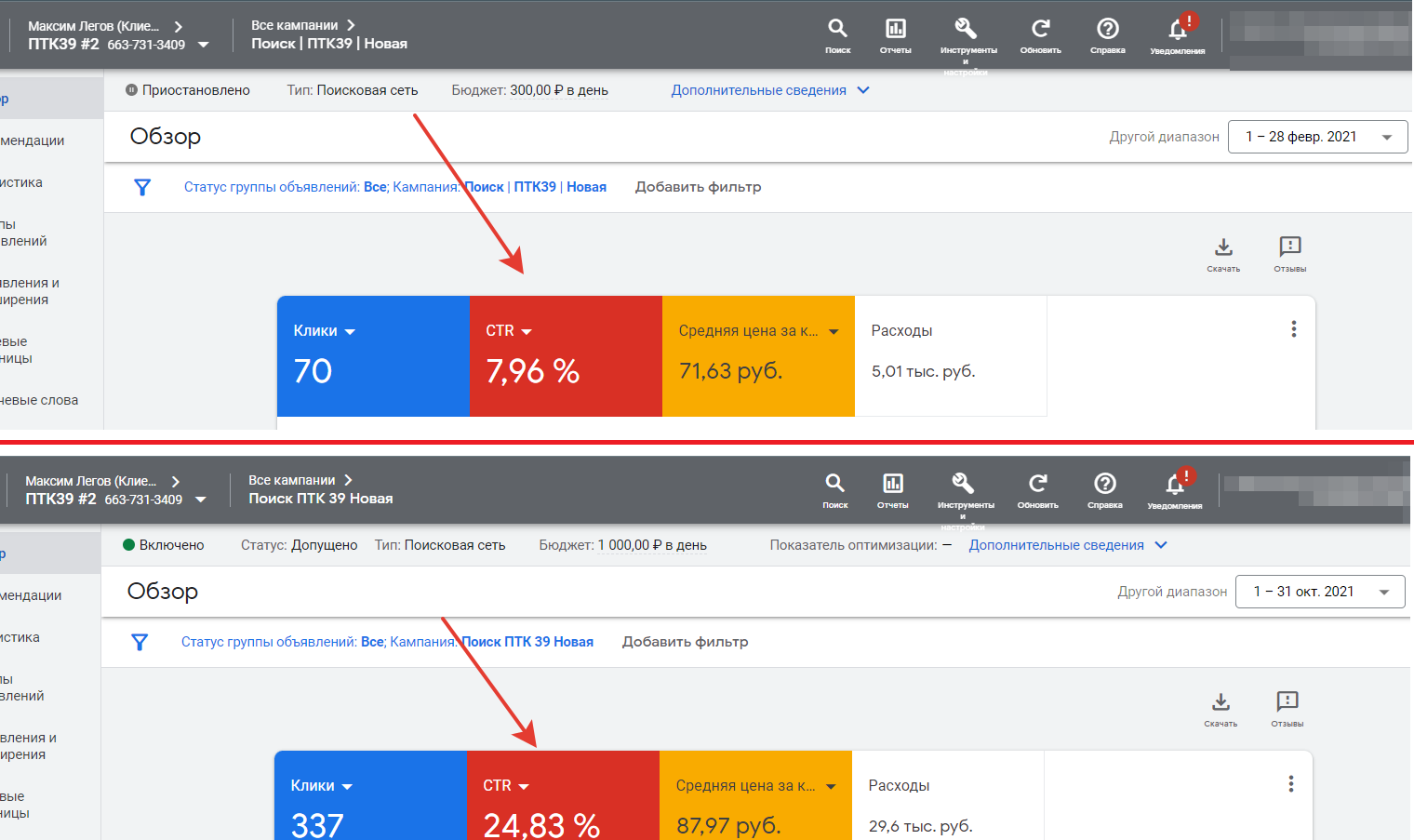The image size is (1414, 840).
Task: Click 'Максим Легов' account name above enabled campaign
Action: pyautogui.click(x=91, y=481)
